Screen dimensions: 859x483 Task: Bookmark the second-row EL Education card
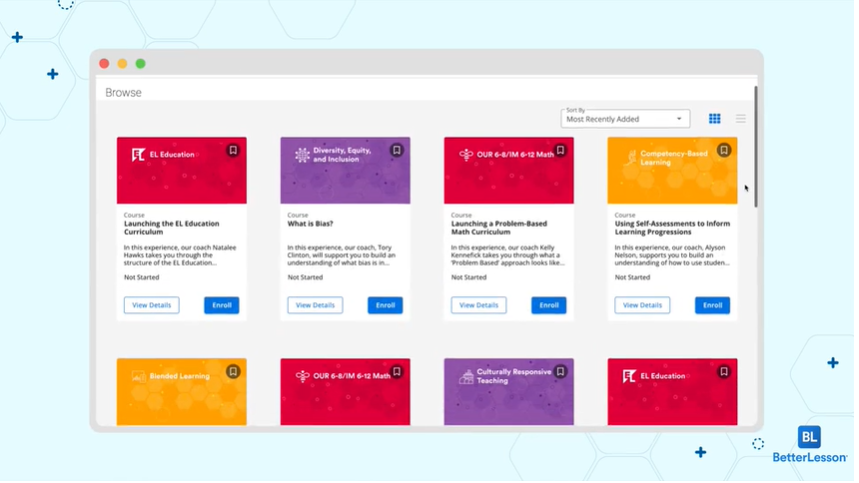(x=728, y=373)
